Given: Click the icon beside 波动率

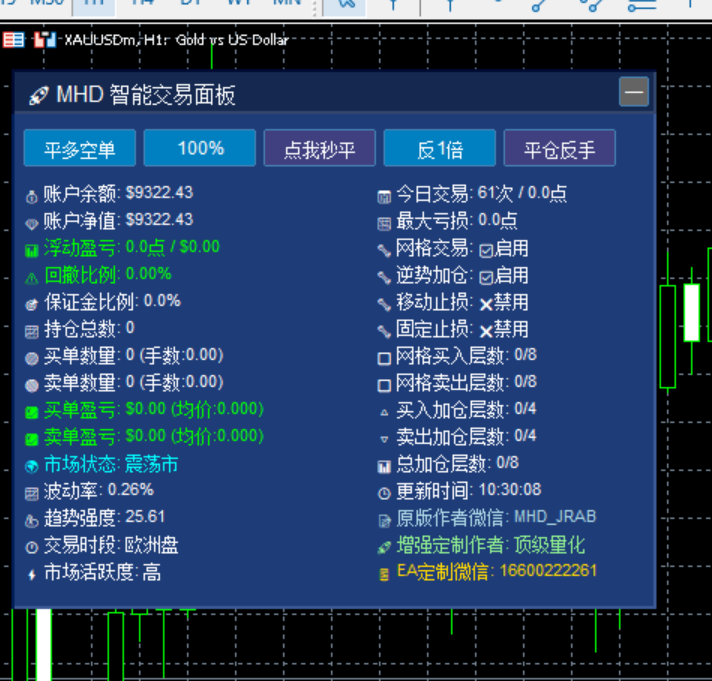Looking at the screenshot, I should (x=32, y=493).
